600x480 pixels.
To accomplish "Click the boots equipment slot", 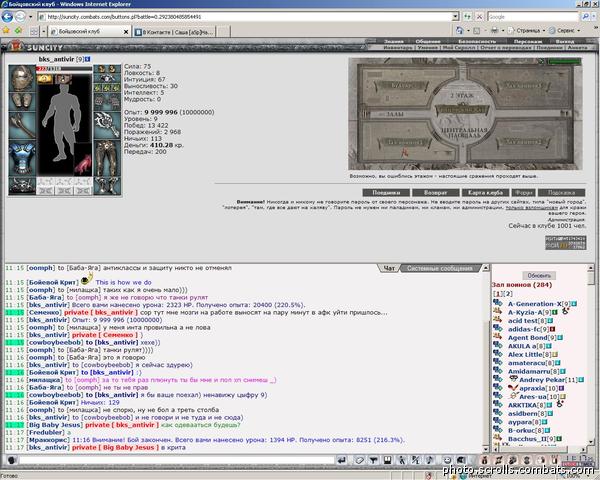I will (x=107, y=186).
